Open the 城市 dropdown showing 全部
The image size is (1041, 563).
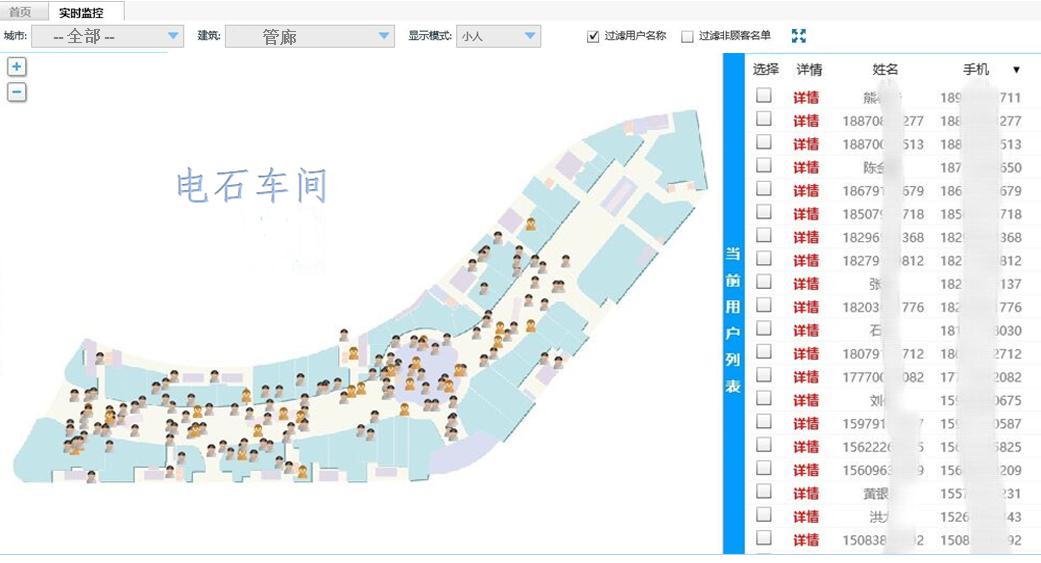(x=107, y=37)
